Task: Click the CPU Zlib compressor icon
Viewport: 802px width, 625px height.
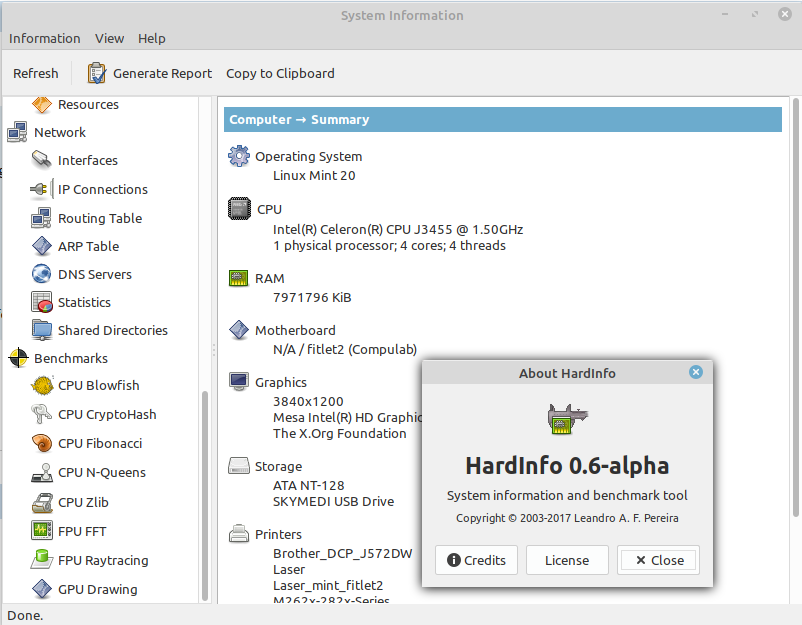Action: 41,502
